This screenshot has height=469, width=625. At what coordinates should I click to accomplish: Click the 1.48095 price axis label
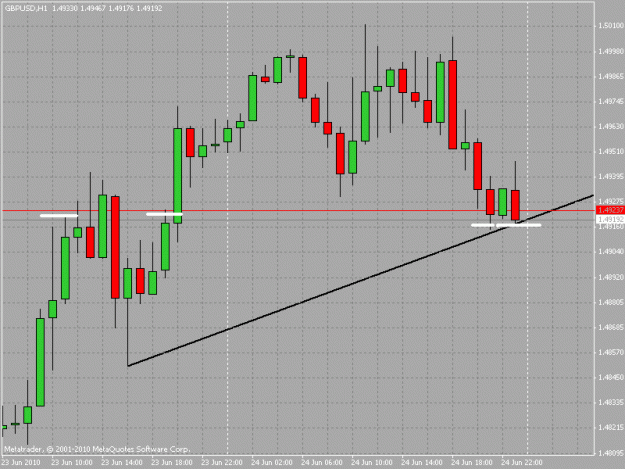pos(611,453)
